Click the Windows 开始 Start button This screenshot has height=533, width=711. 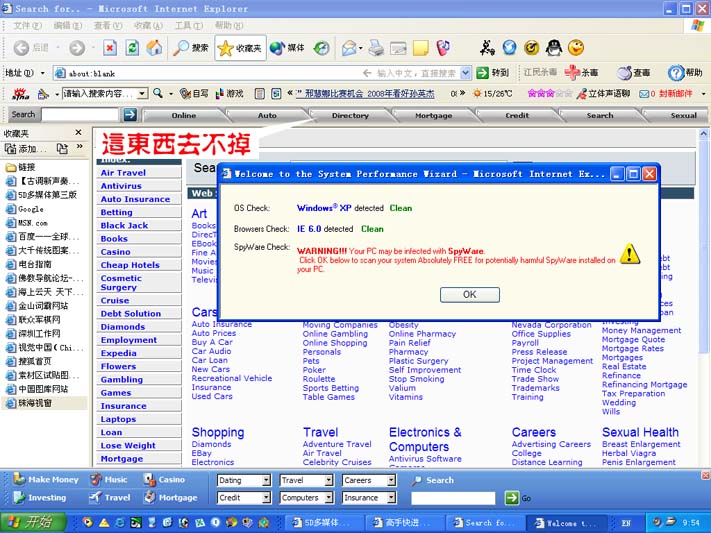coord(34,523)
